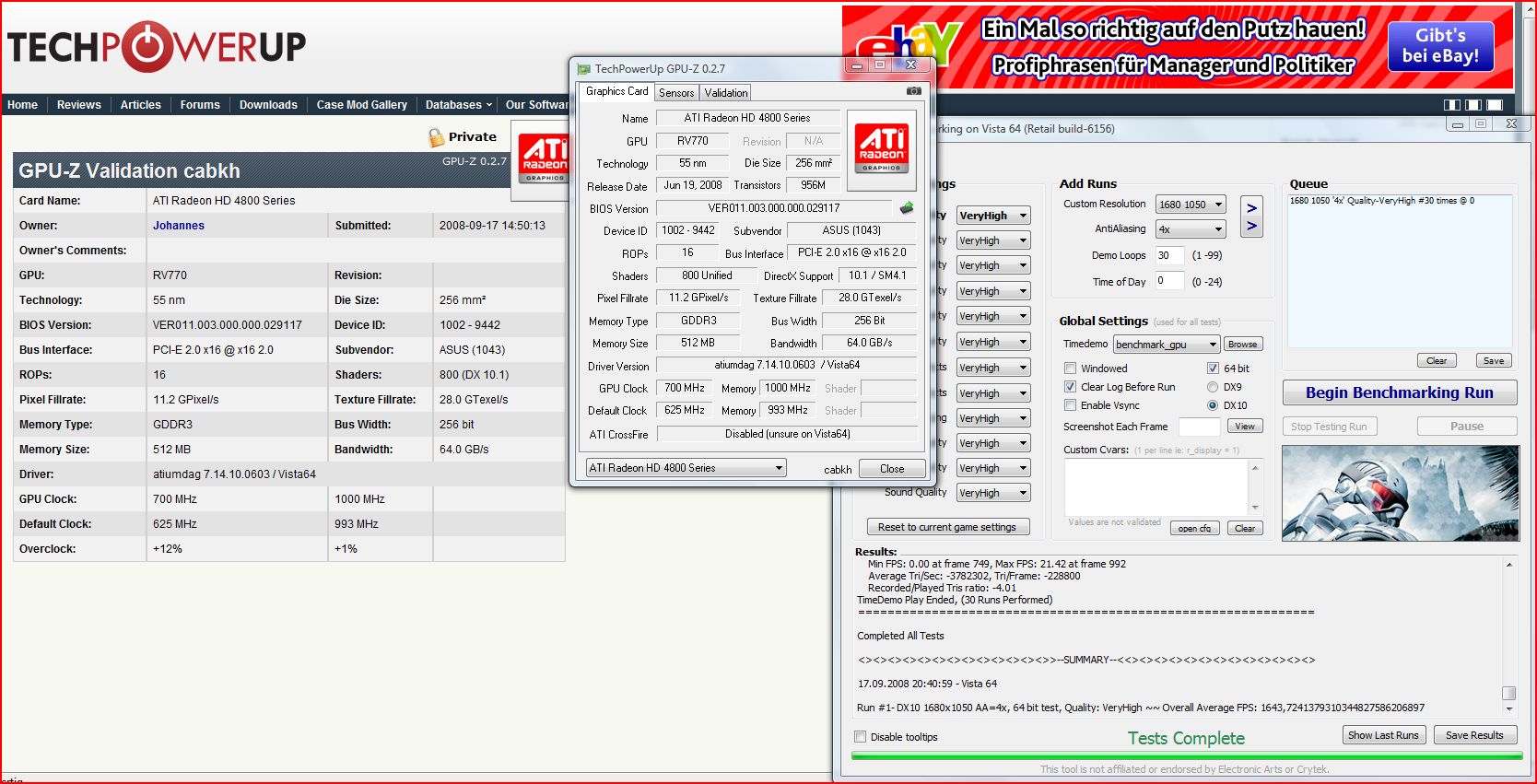Viewport: 1537px width, 784px height.
Task: Click the GPU-Z title bar app icon
Action: [583, 69]
